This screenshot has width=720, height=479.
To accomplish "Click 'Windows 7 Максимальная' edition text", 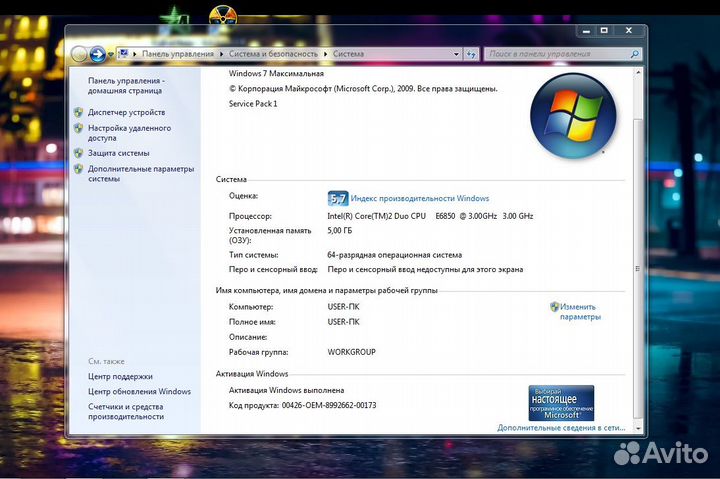I will coord(276,73).
